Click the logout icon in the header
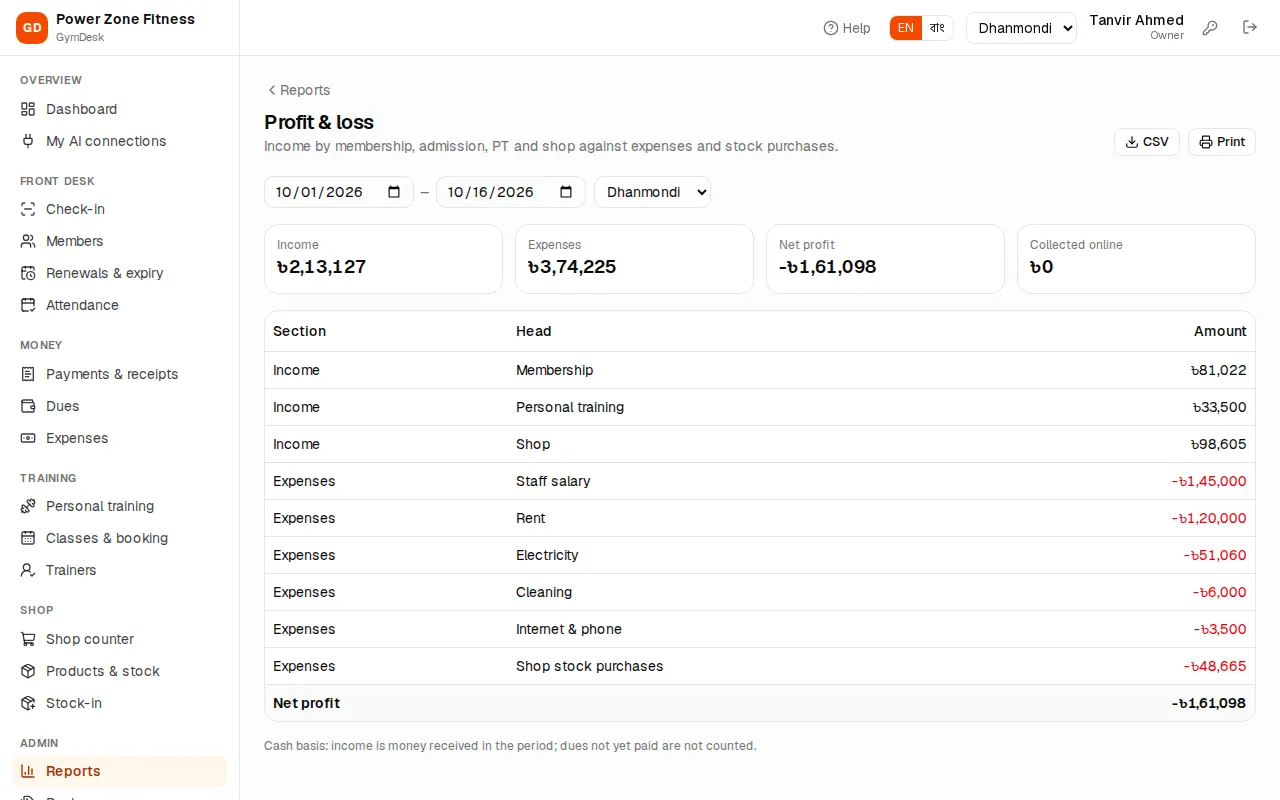The height and width of the screenshot is (800, 1280). (x=1250, y=28)
